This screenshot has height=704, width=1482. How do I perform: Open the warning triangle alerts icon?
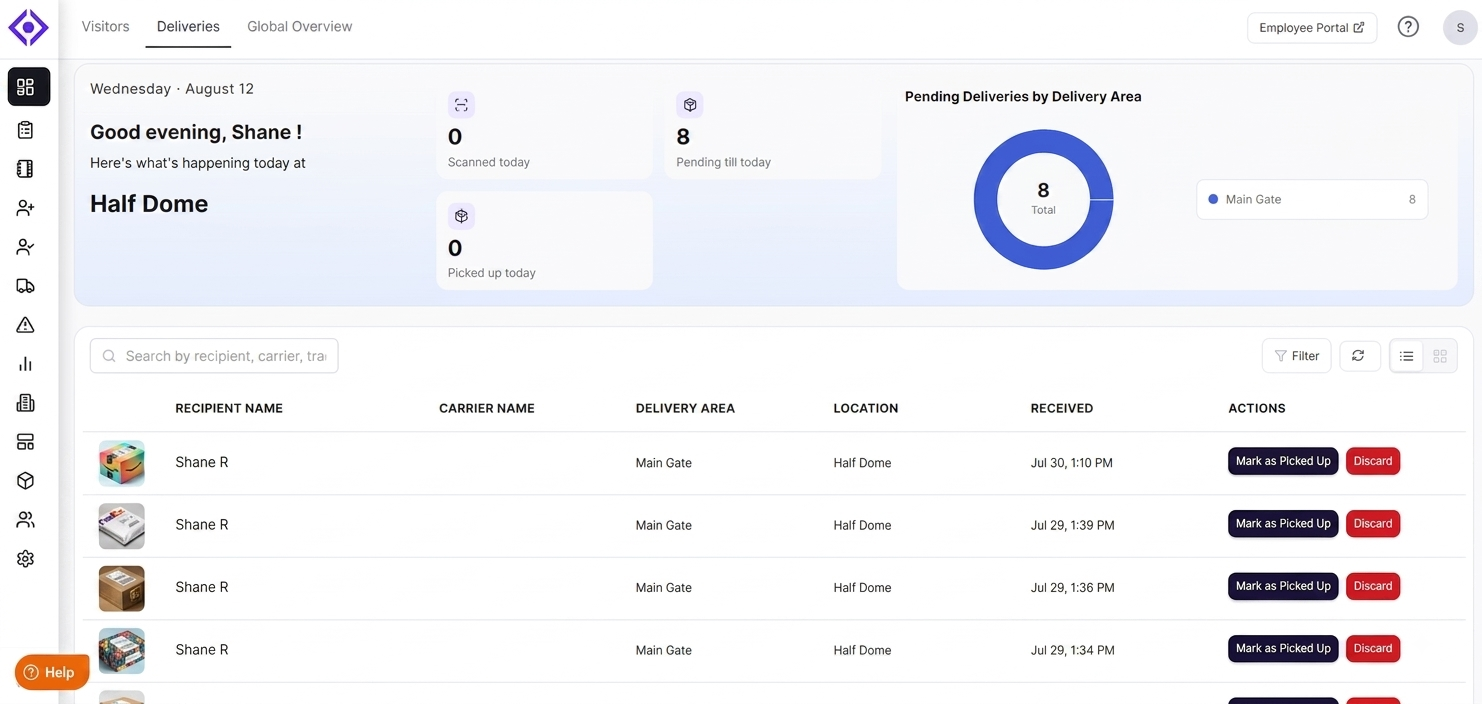pyautogui.click(x=26, y=325)
